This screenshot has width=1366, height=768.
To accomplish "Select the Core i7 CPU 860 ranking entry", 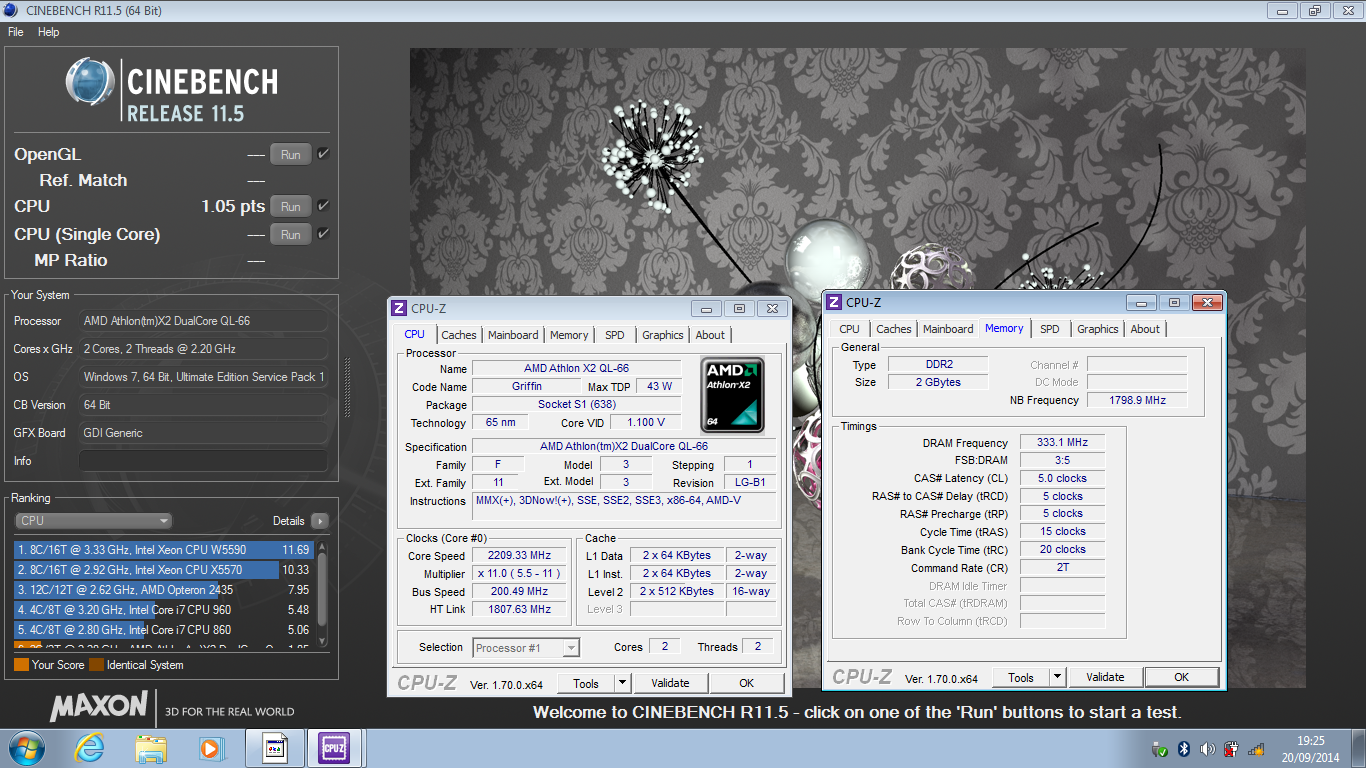I will [164, 630].
